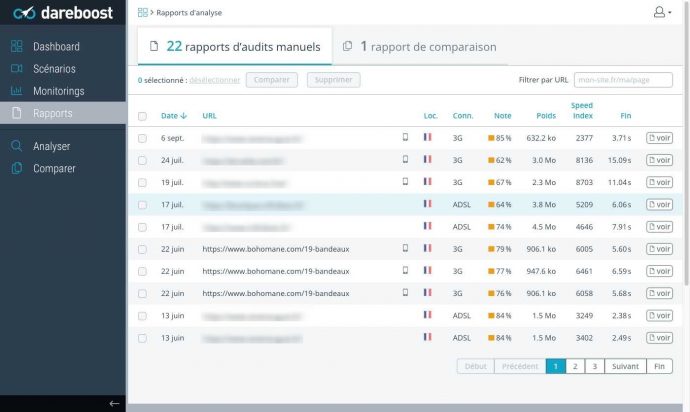Click French flag in 6 sept. row
Viewport: 690px width, 412px height.
(x=427, y=137)
